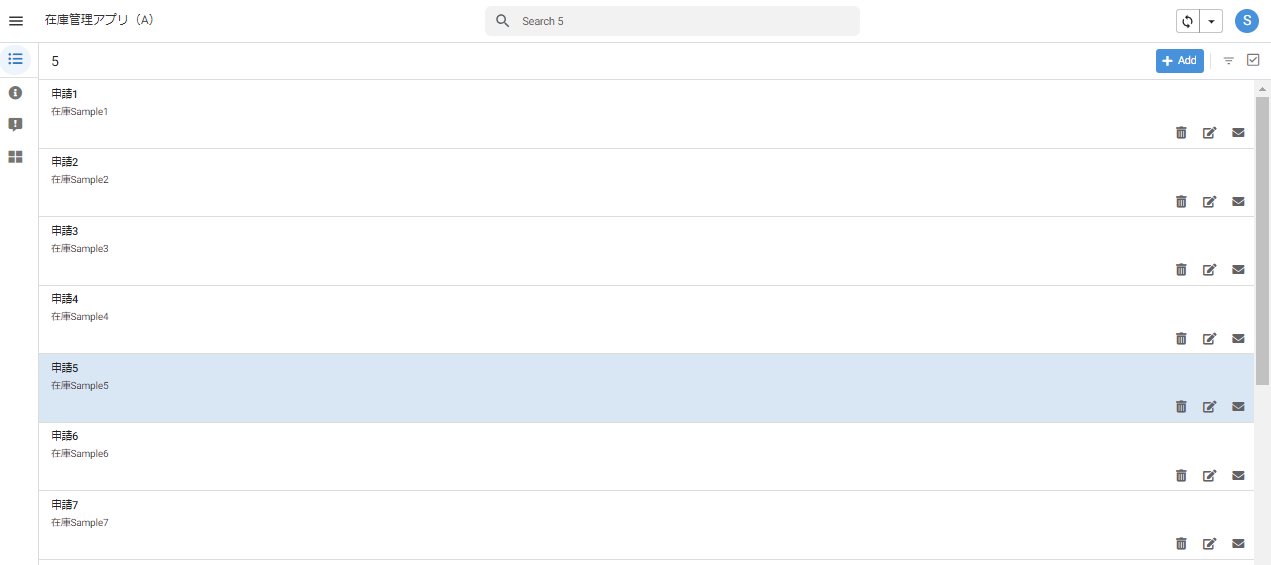Open the info icon in sidebar
Viewport: 1271px width, 565px height.
[15, 92]
